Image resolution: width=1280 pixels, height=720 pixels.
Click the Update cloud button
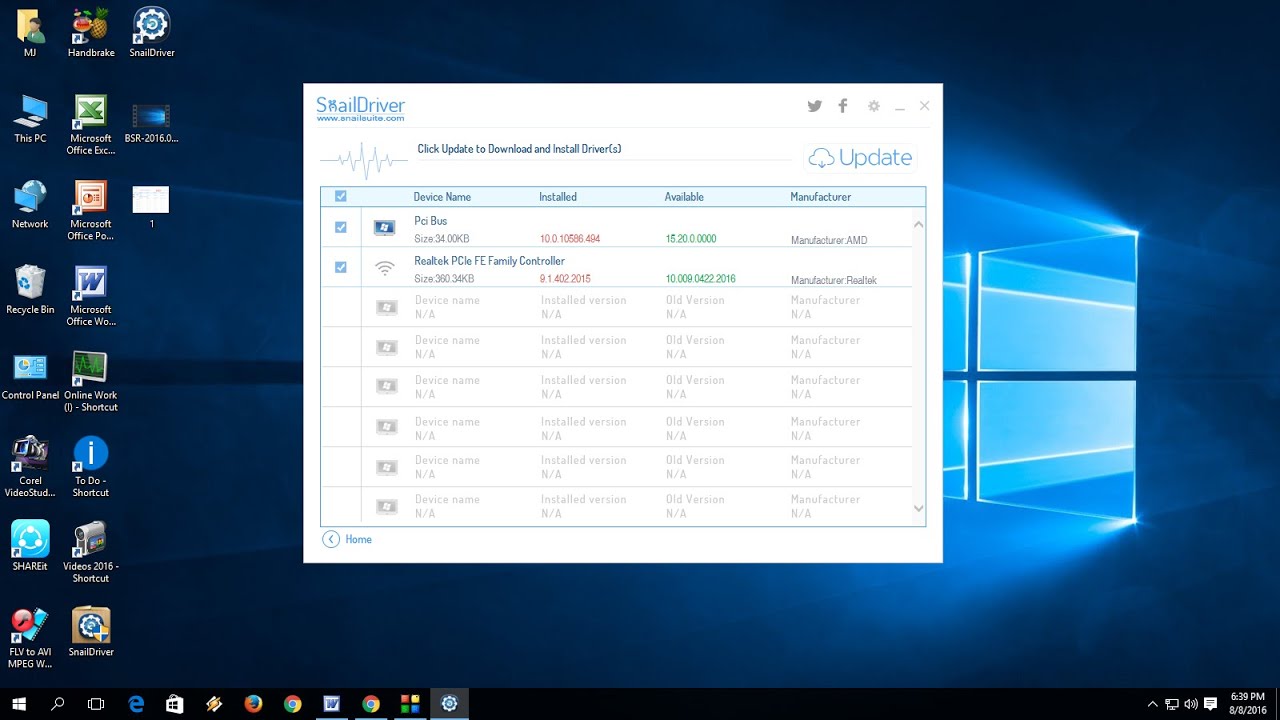pyautogui.click(x=861, y=158)
